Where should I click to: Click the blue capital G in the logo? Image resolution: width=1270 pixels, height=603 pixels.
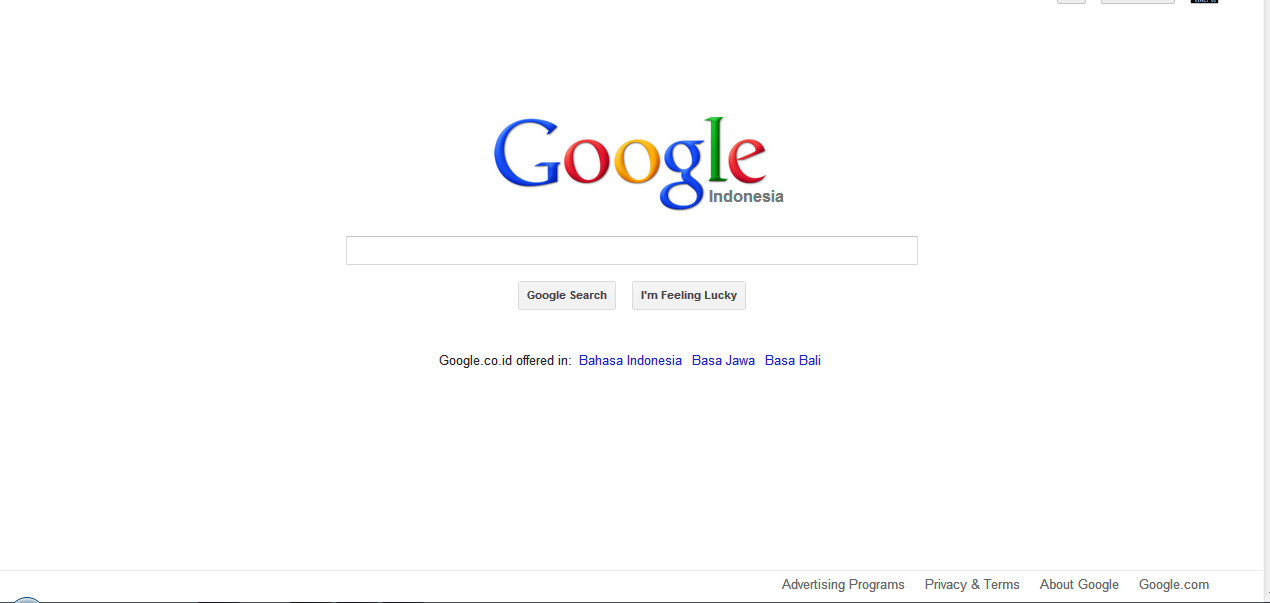(x=526, y=153)
